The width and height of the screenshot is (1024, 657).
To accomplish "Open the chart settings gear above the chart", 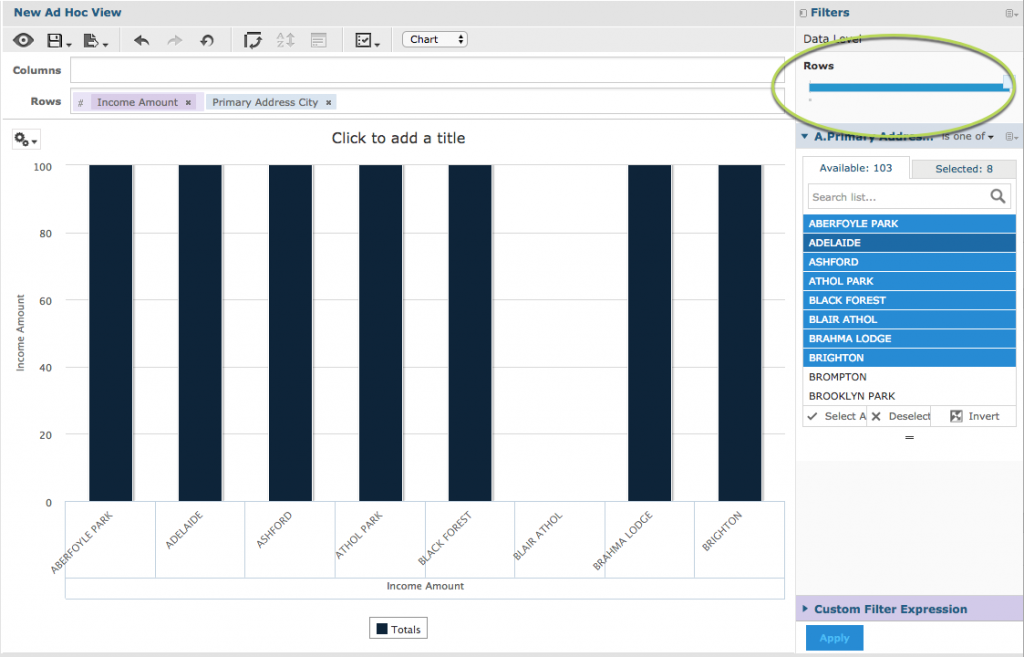I will click(23, 138).
